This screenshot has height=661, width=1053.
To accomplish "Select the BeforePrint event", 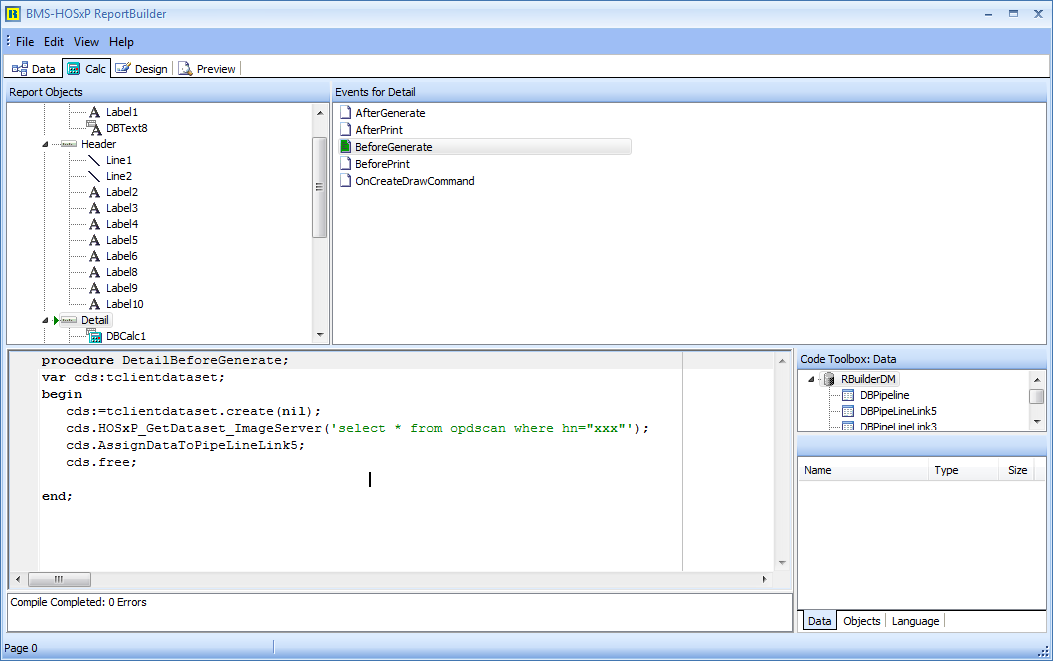I will [382, 164].
